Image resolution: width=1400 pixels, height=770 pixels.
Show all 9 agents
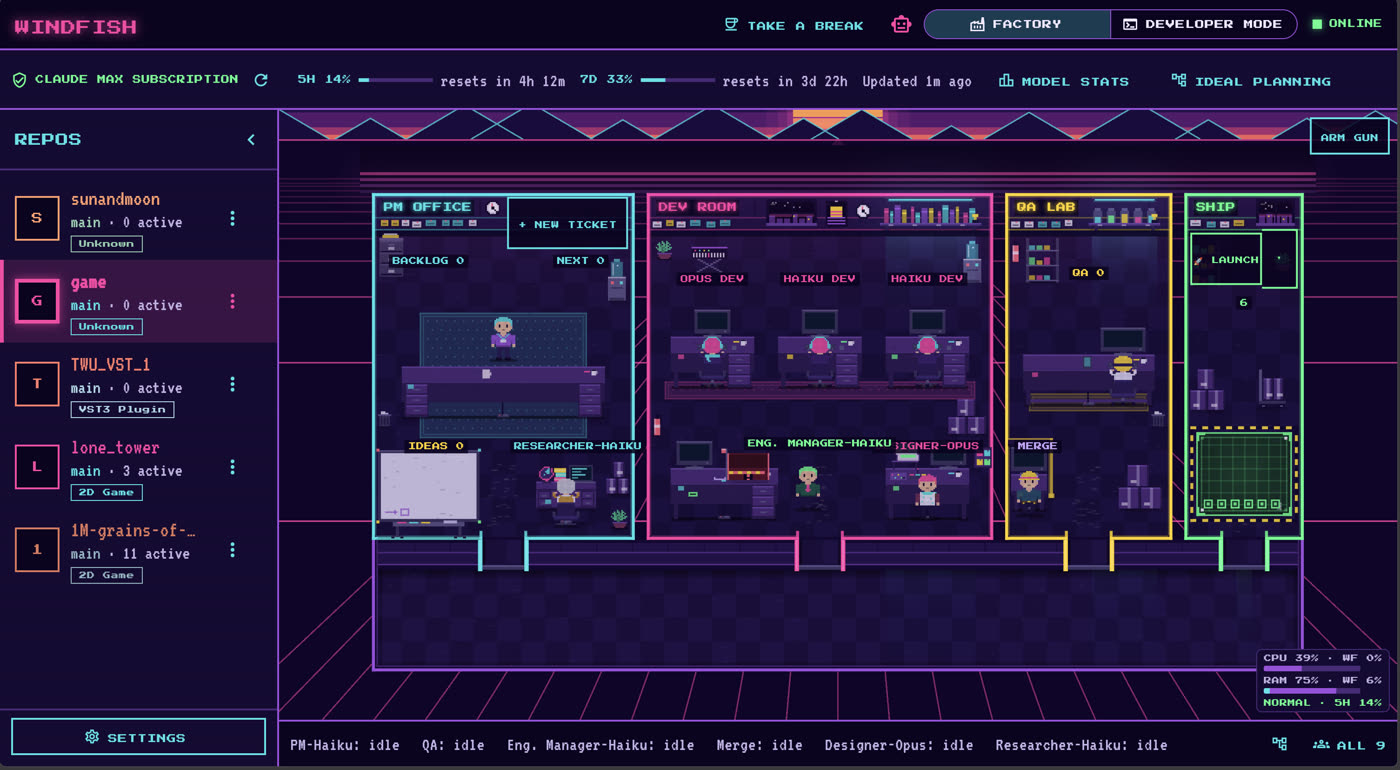coord(1349,745)
